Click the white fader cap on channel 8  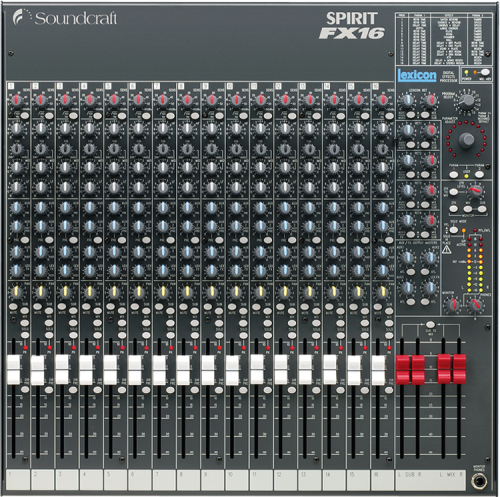tap(184, 370)
